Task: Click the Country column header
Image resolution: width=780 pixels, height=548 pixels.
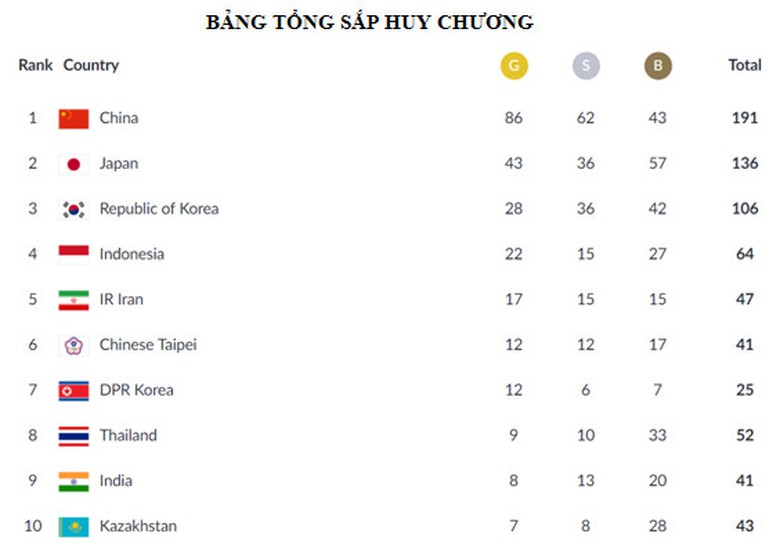Action: click(91, 65)
